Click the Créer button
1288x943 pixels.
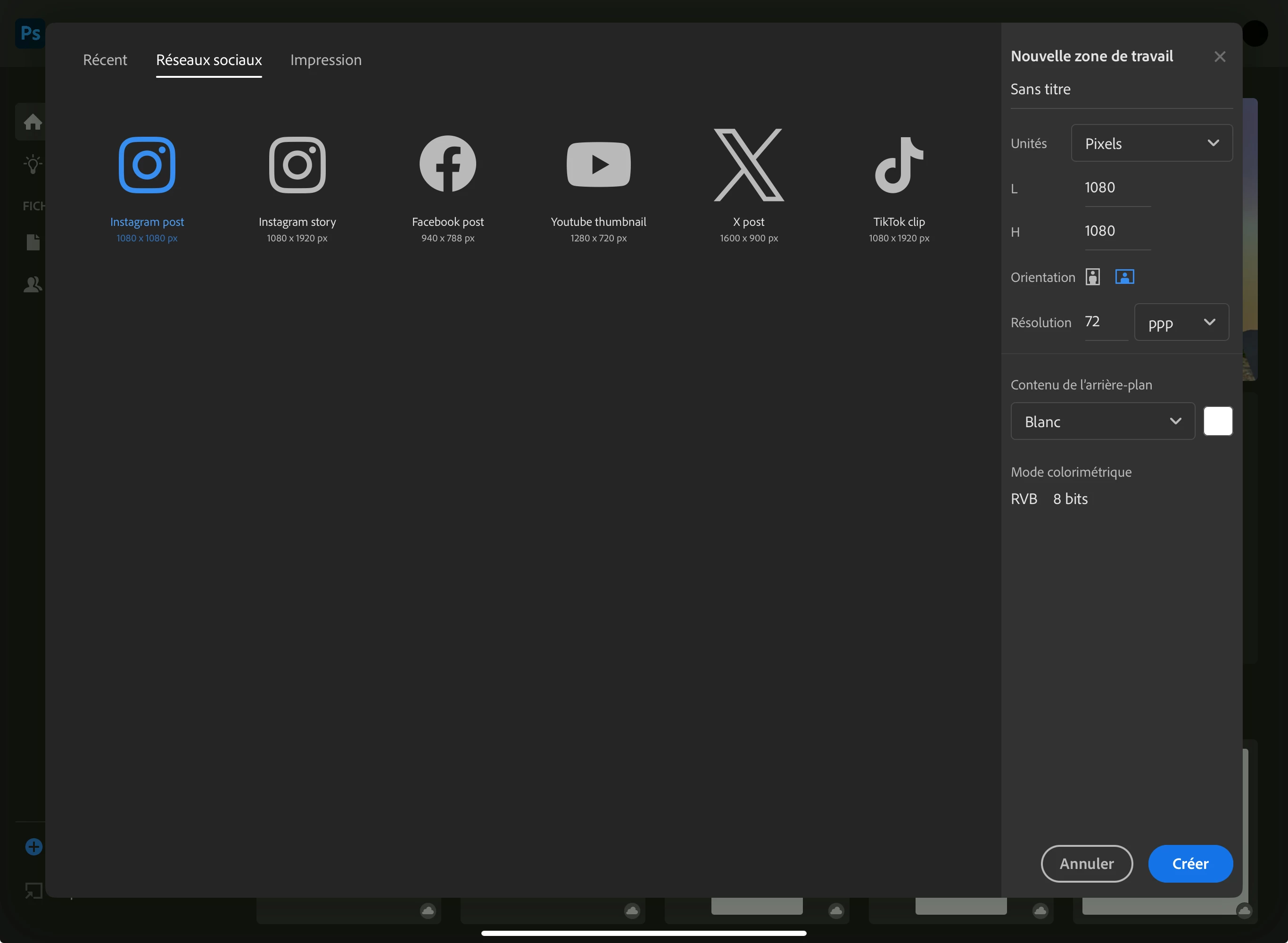[1190, 864]
